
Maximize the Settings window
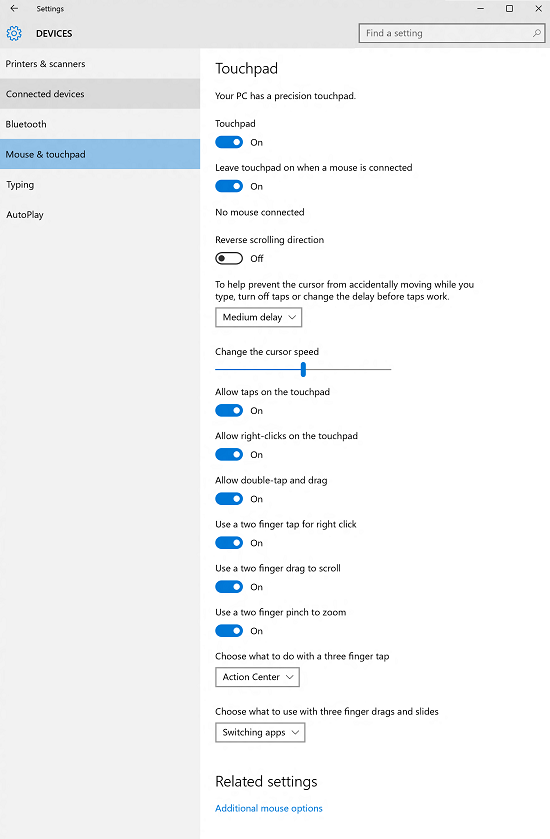(x=509, y=9)
